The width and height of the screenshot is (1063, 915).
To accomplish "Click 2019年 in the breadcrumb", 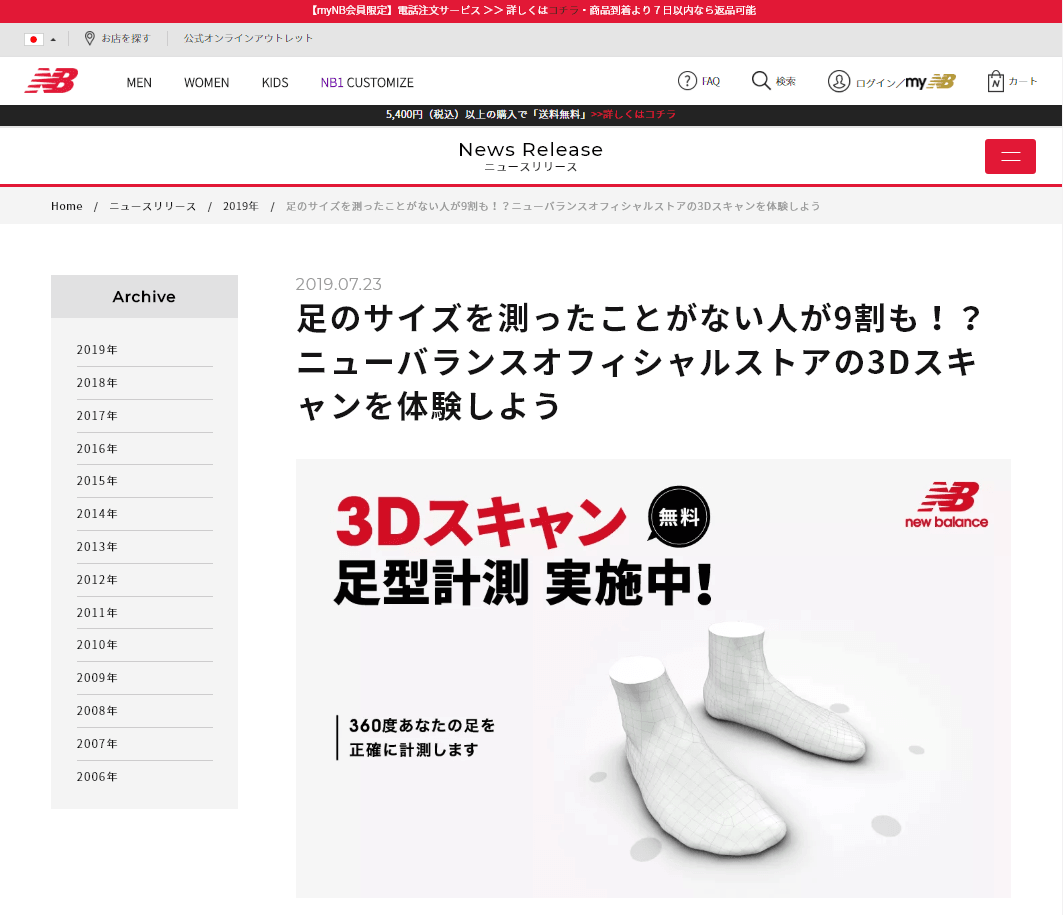I will click(x=241, y=206).
